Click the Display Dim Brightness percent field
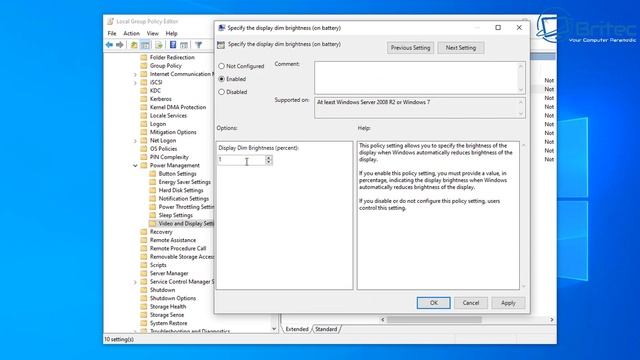The width and height of the screenshot is (640, 360). coord(242,160)
